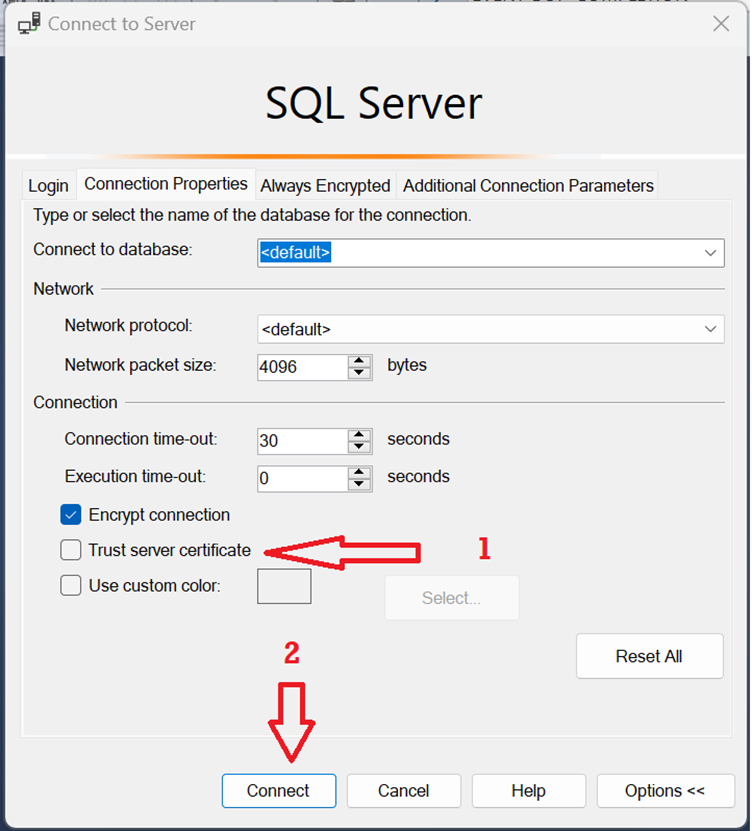Image resolution: width=752 pixels, height=831 pixels.
Task: Open the Always Encrypted tab
Action: pos(325,185)
